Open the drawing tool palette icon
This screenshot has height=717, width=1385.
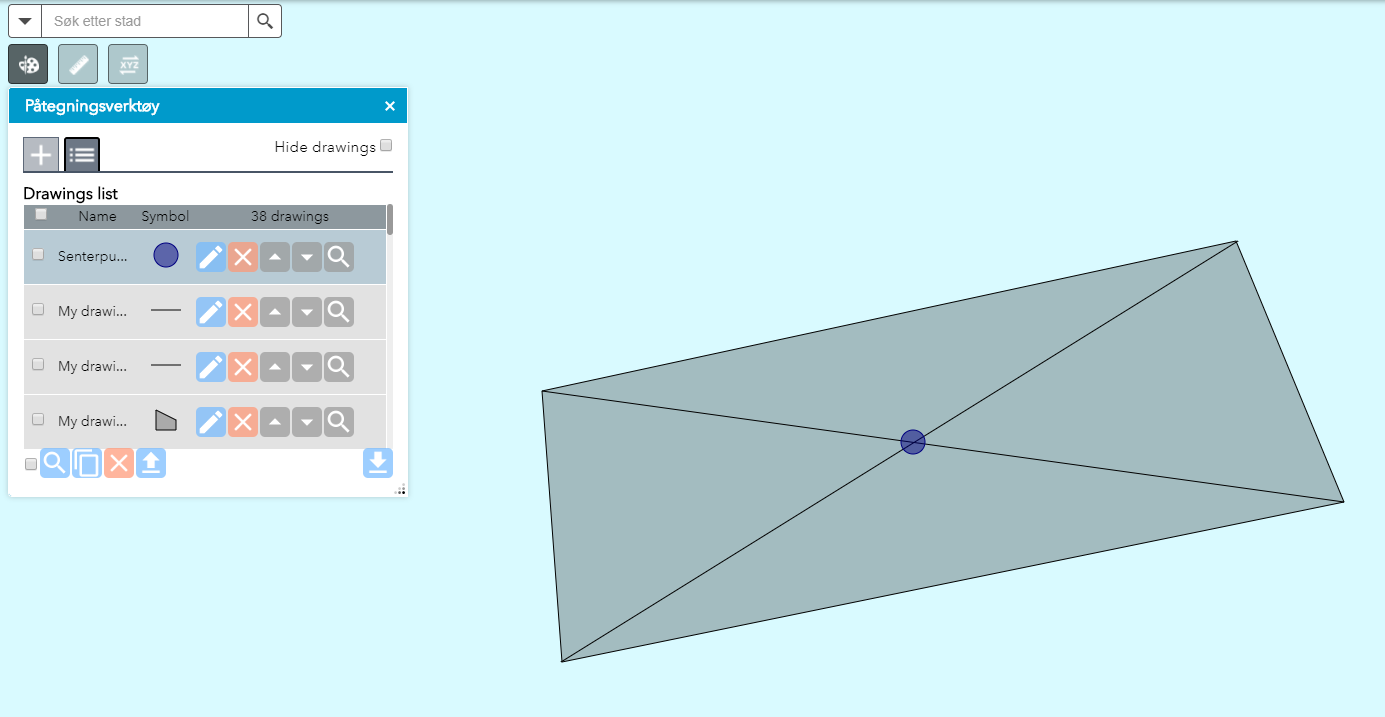click(x=28, y=64)
